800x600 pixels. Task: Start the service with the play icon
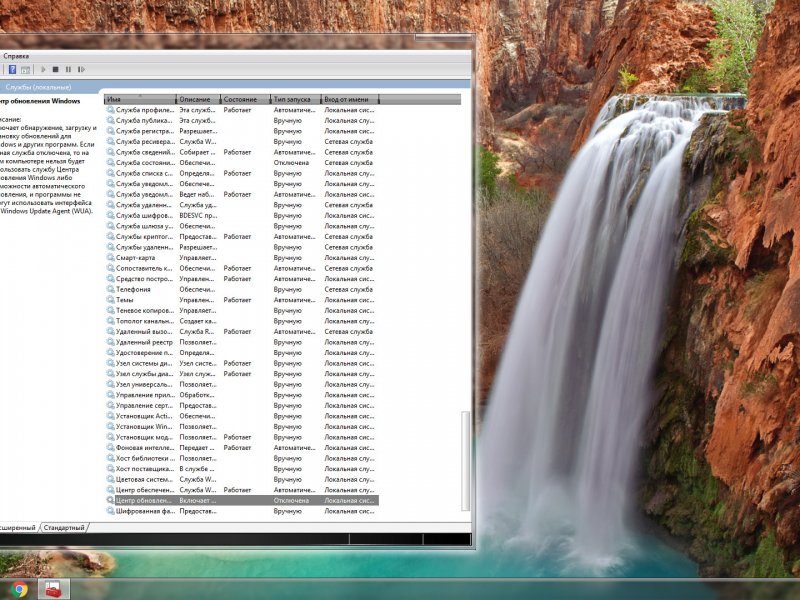43,69
